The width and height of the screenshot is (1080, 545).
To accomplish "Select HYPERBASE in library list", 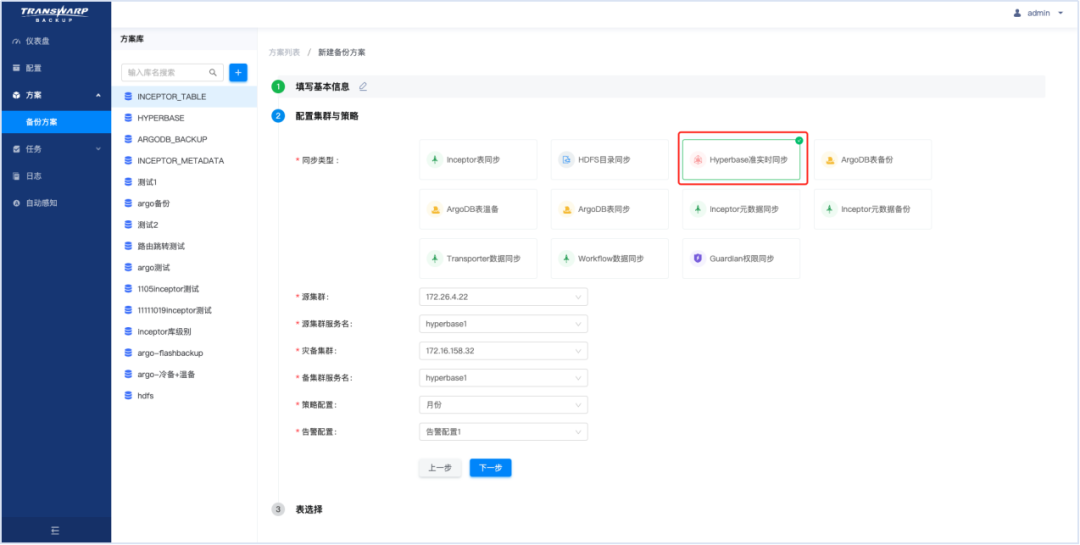I will [184, 118].
